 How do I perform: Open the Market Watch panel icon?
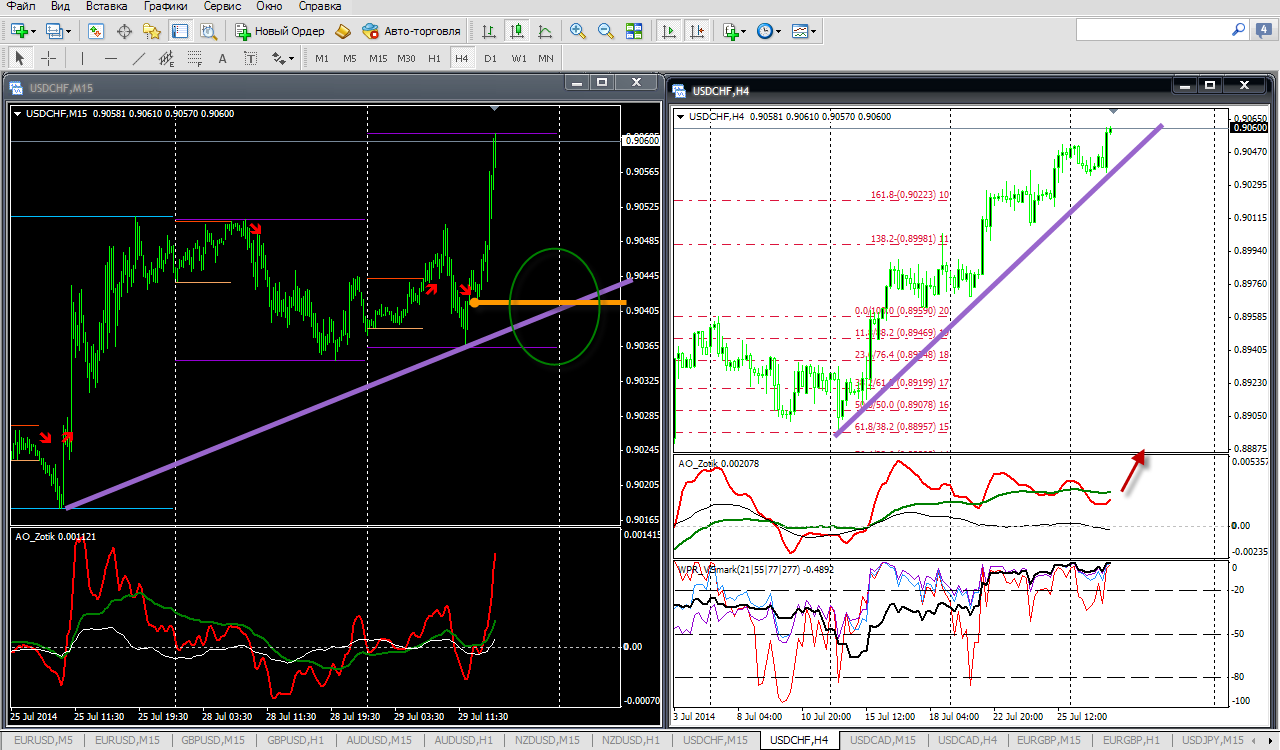pyautogui.click(x=96, y=31)
